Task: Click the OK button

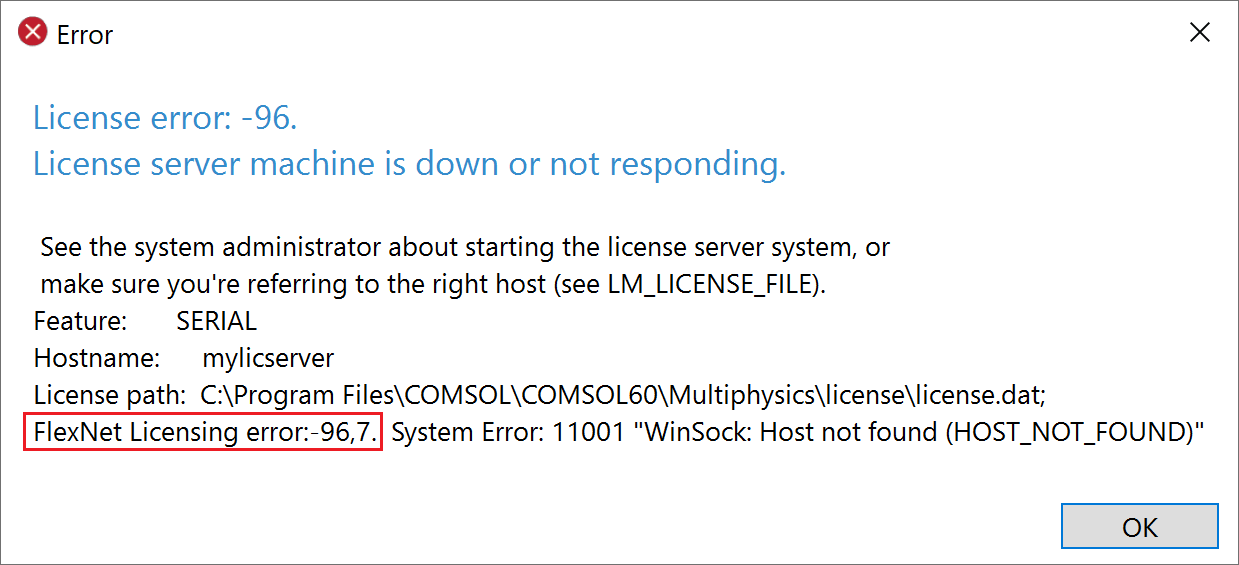Action: pyautogui.click(x=1139, y=527)
